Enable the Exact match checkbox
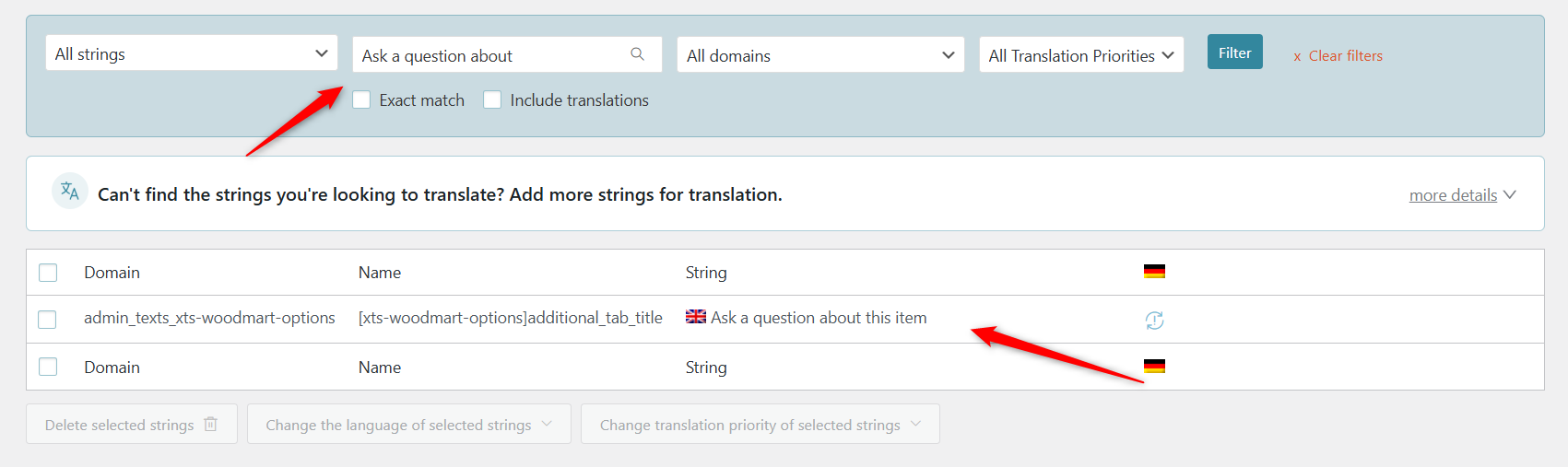The width and height of the screenshot is (1568, 467). click(x=361, y=99)
